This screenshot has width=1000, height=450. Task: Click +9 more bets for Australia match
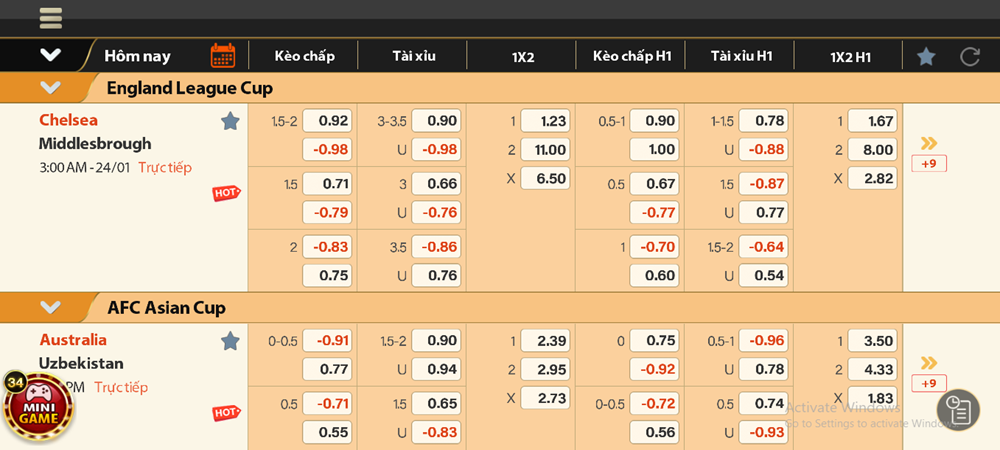click(x=929, y=384)
